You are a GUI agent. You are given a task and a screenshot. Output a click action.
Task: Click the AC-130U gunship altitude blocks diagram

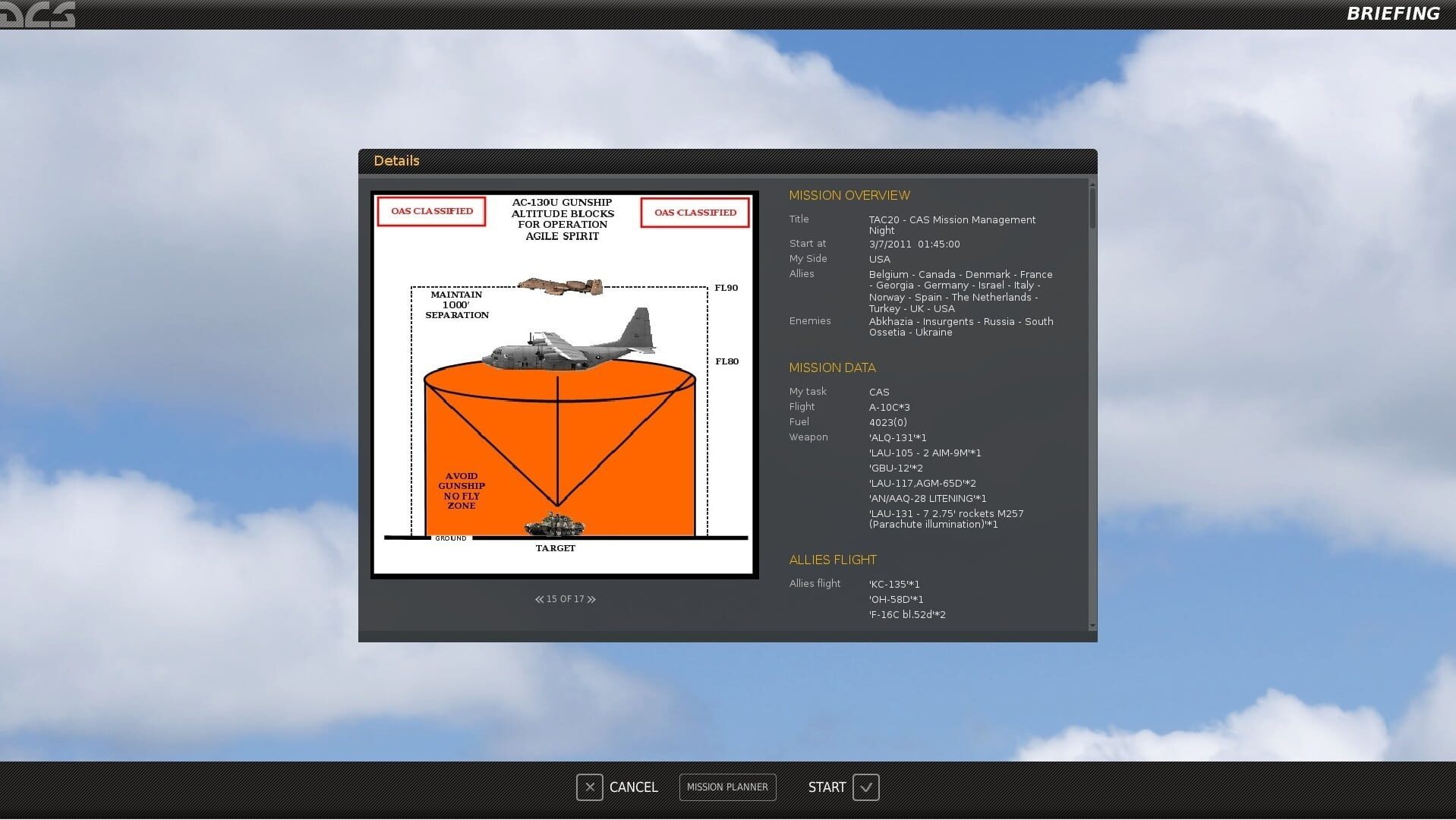[563, 383]
